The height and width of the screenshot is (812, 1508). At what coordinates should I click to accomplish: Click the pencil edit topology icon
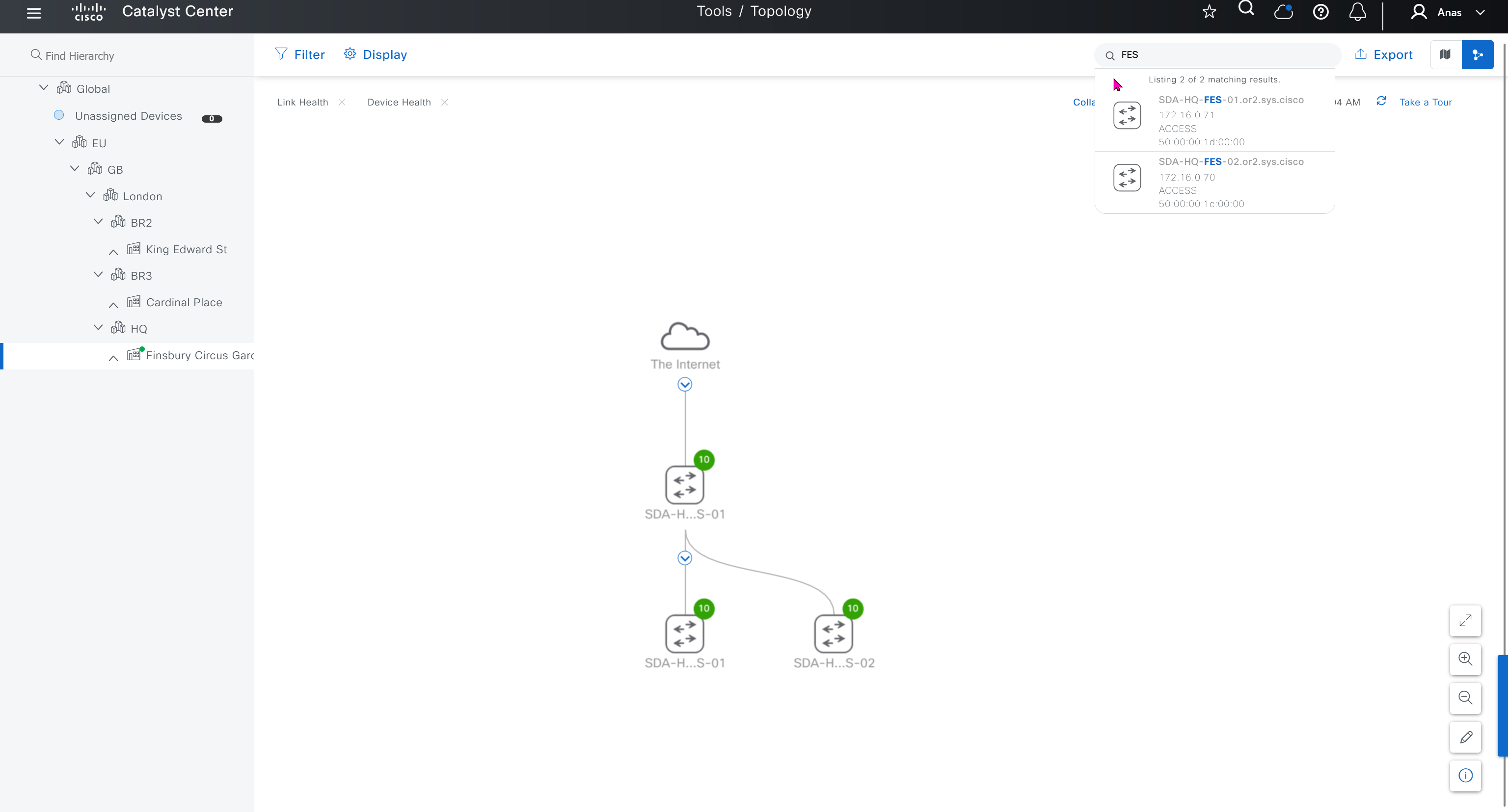pyautogui.click(x=1465, y=737)
